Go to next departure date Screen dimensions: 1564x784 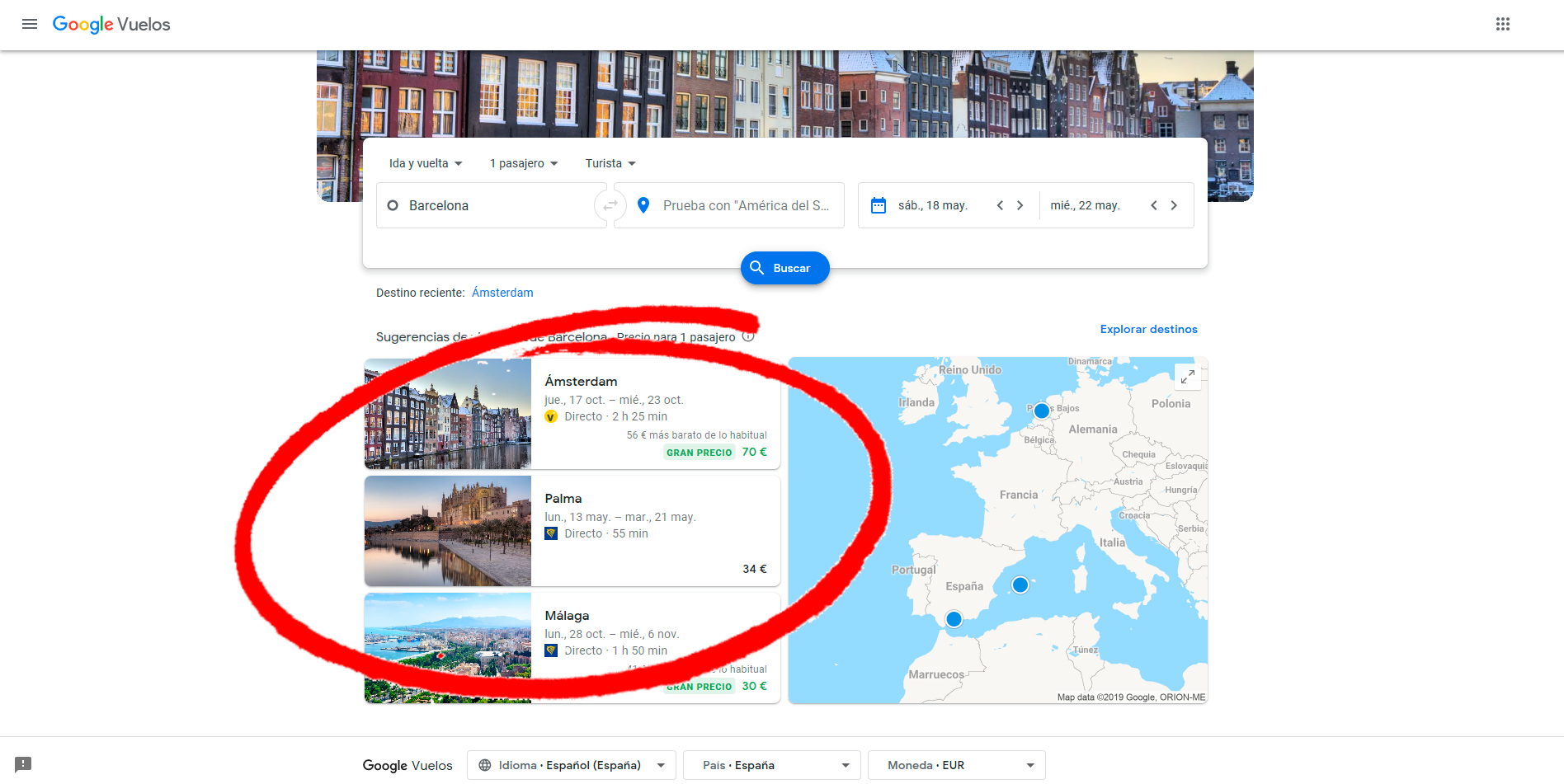click(x=1020, y=205)
